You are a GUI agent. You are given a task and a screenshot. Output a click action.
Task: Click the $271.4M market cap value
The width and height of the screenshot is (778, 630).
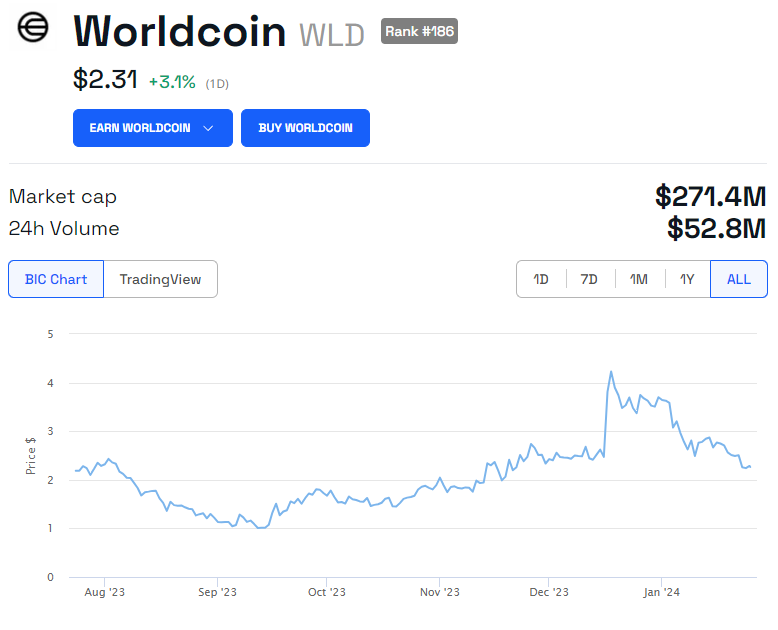(x=711, y=196)
